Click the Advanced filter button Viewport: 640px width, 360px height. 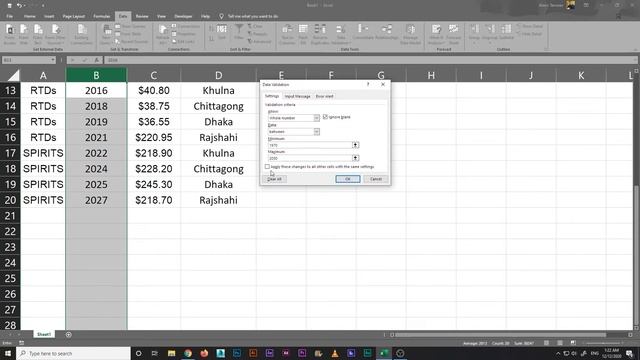click(x=260, y=41)
